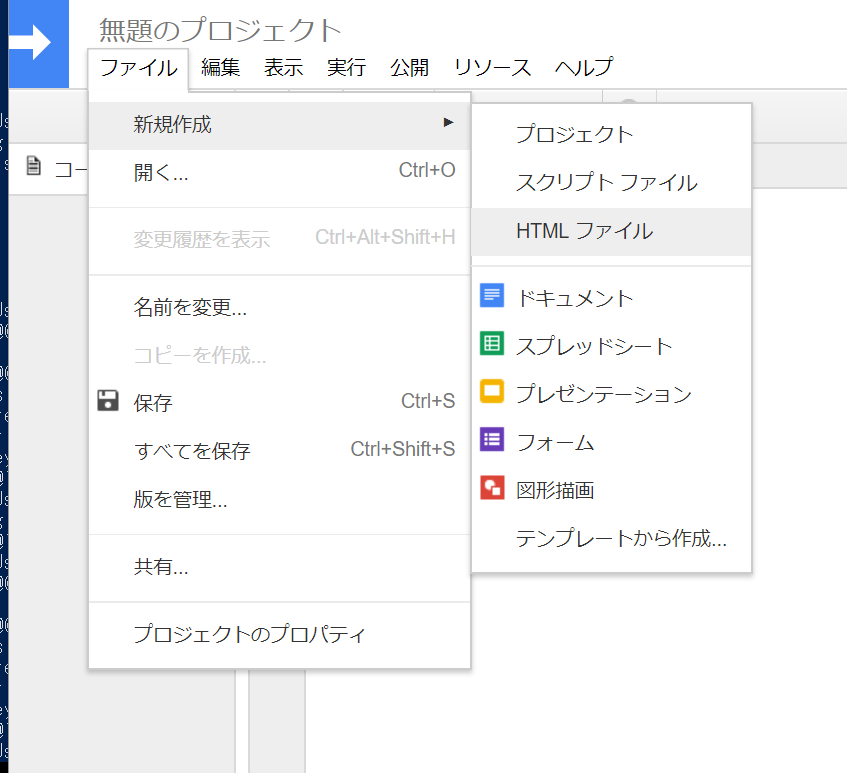Create a new プロジェクト from the submenu
847x773 pixels.
[611, 135]
